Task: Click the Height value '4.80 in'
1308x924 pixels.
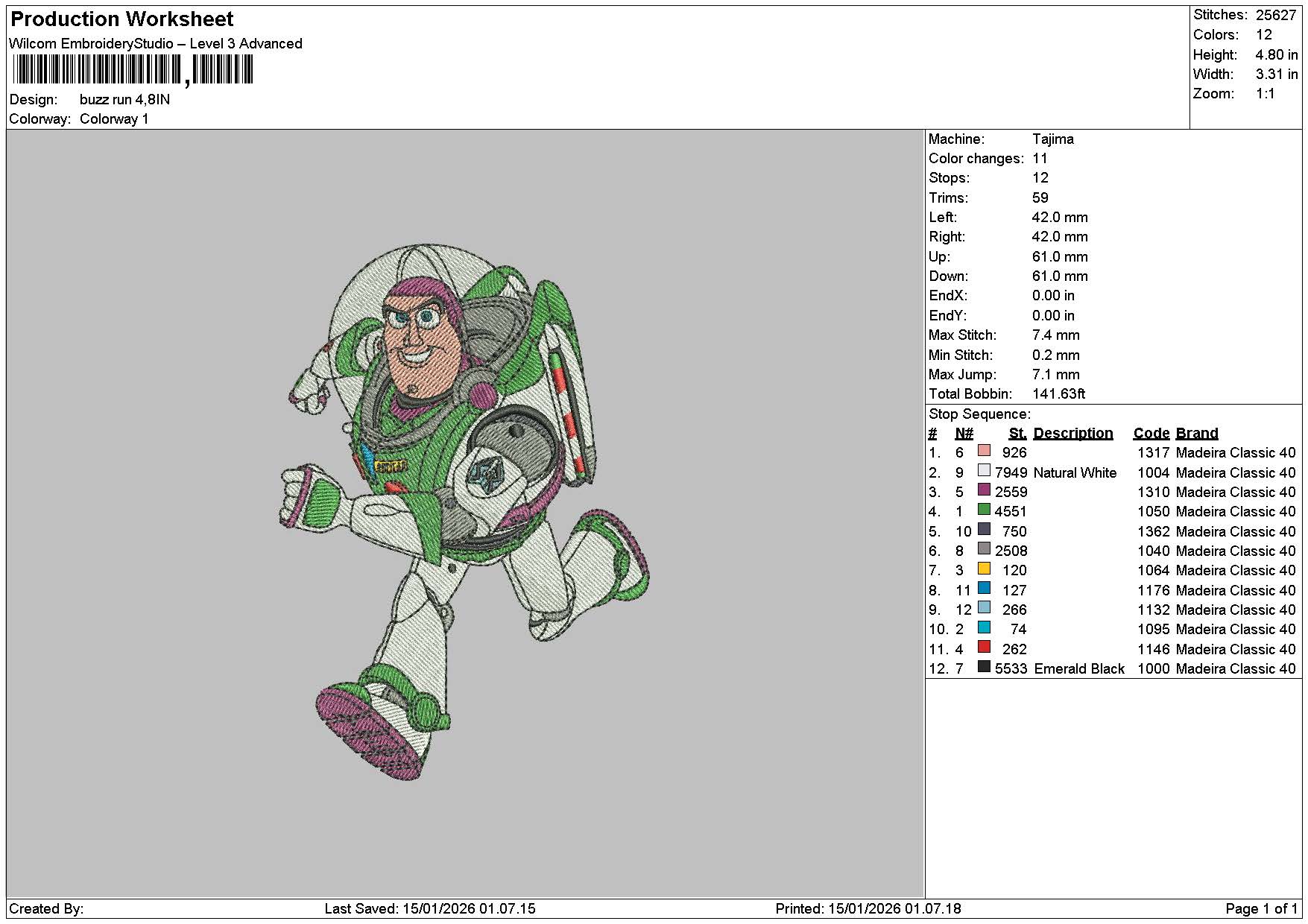Action: tap(1276, 55)
